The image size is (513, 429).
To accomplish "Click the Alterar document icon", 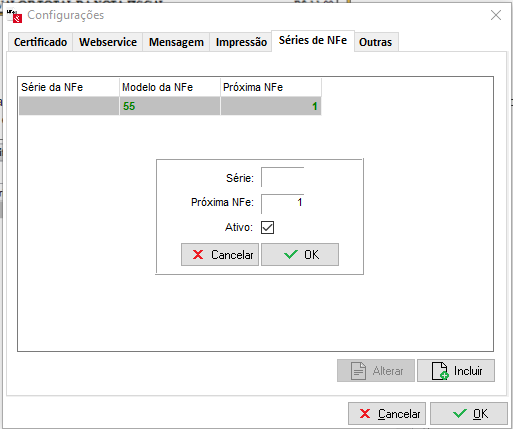I will click(x=359, y=371).
